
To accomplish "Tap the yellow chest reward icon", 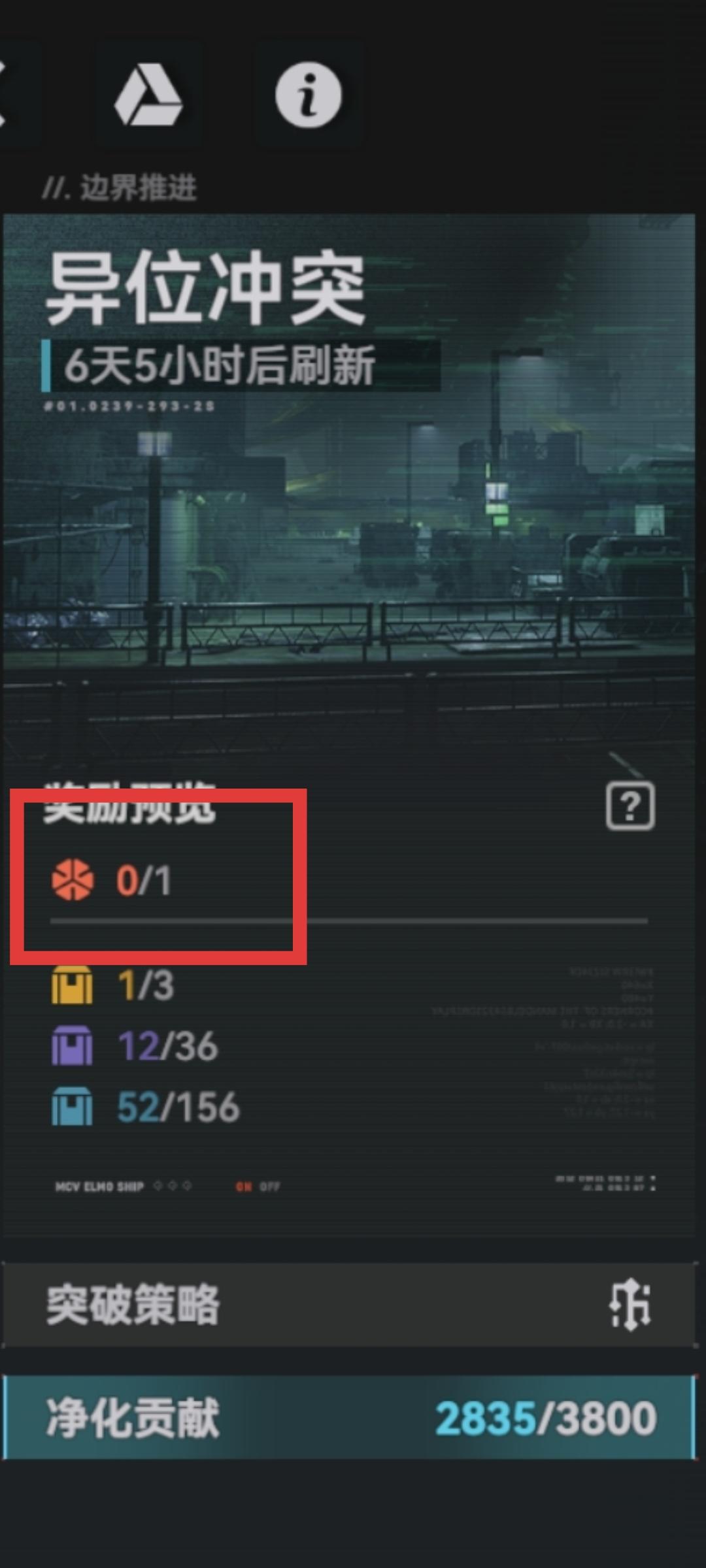I will pyautogui.click(x=72, y=985).
